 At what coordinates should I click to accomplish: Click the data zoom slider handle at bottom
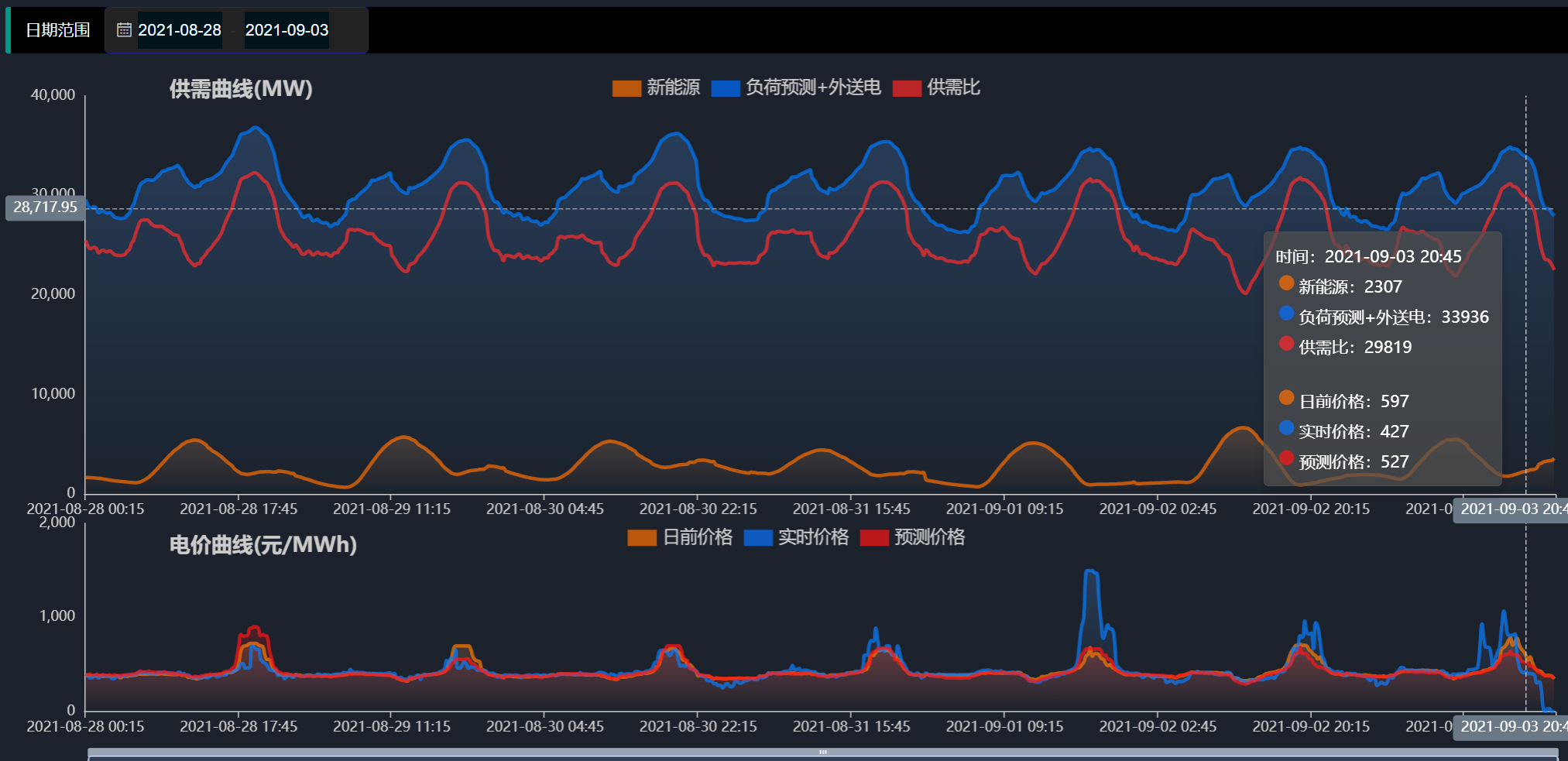coord(822,752)
